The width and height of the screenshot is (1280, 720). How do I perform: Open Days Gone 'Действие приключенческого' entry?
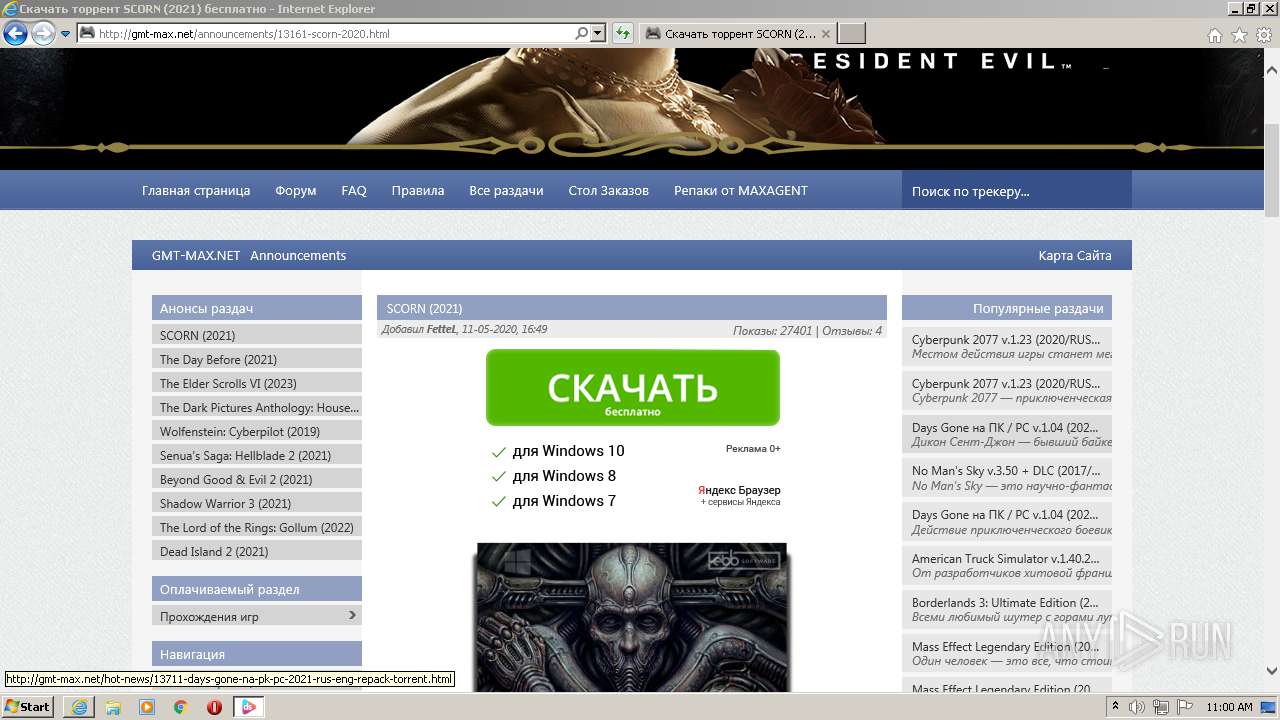pyautogui.click(x=1007, y=522)
